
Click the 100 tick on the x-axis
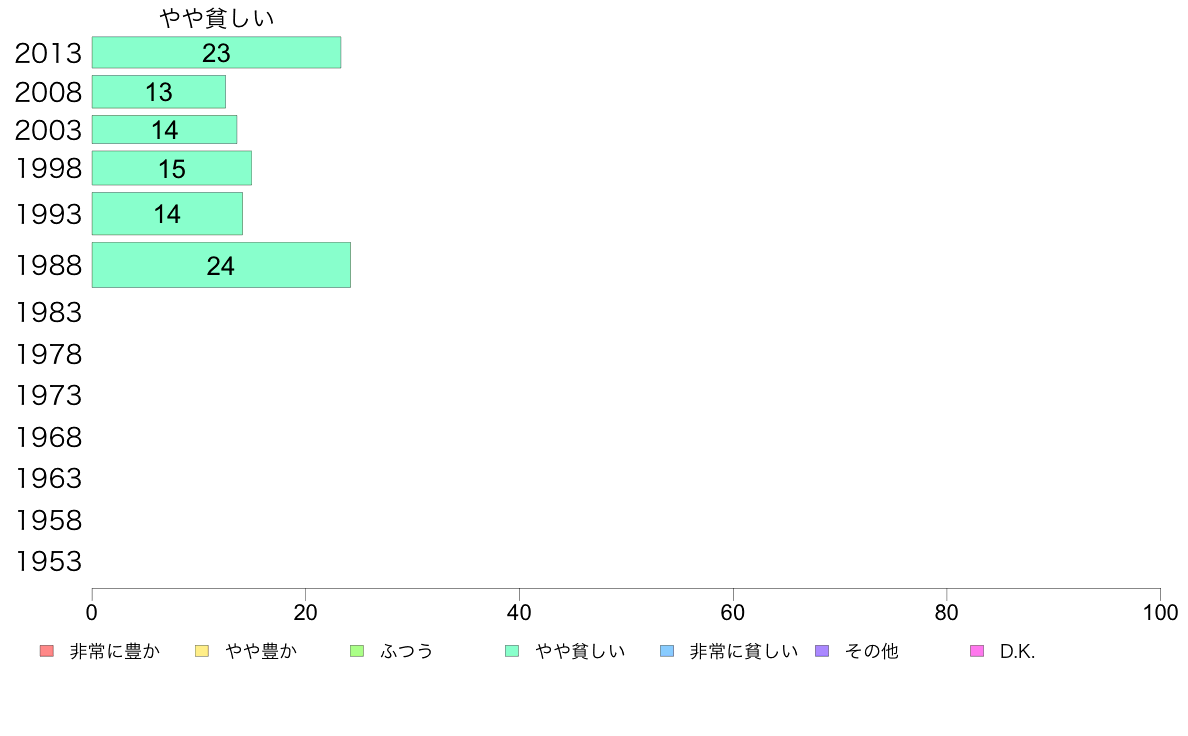pyautogui.click(x=1160, y=612)
